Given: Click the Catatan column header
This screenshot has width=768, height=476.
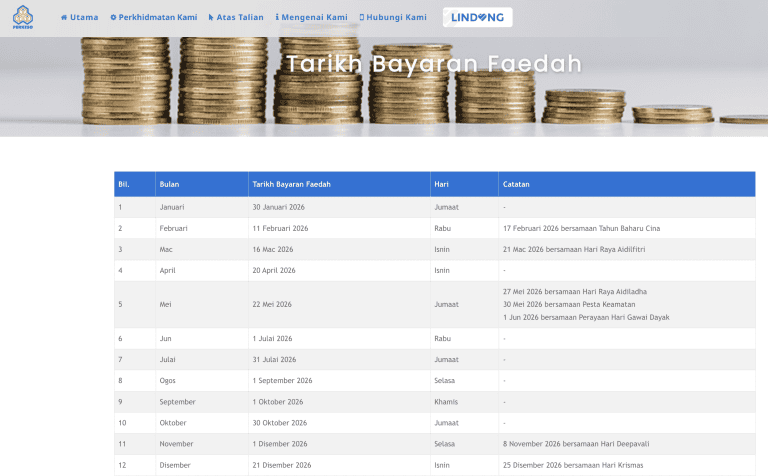Looking at the screenshot, I should click(x=517, y=184).
